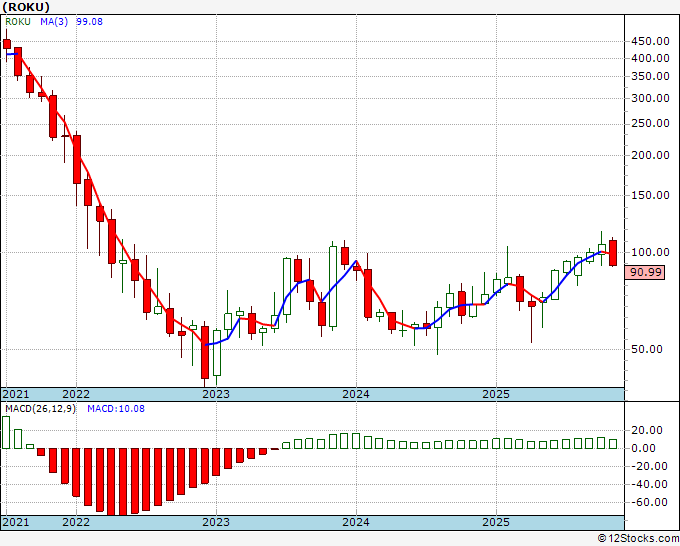Select the 350.00 price axis label
This screenshot has height=546, width=680.
650,76
